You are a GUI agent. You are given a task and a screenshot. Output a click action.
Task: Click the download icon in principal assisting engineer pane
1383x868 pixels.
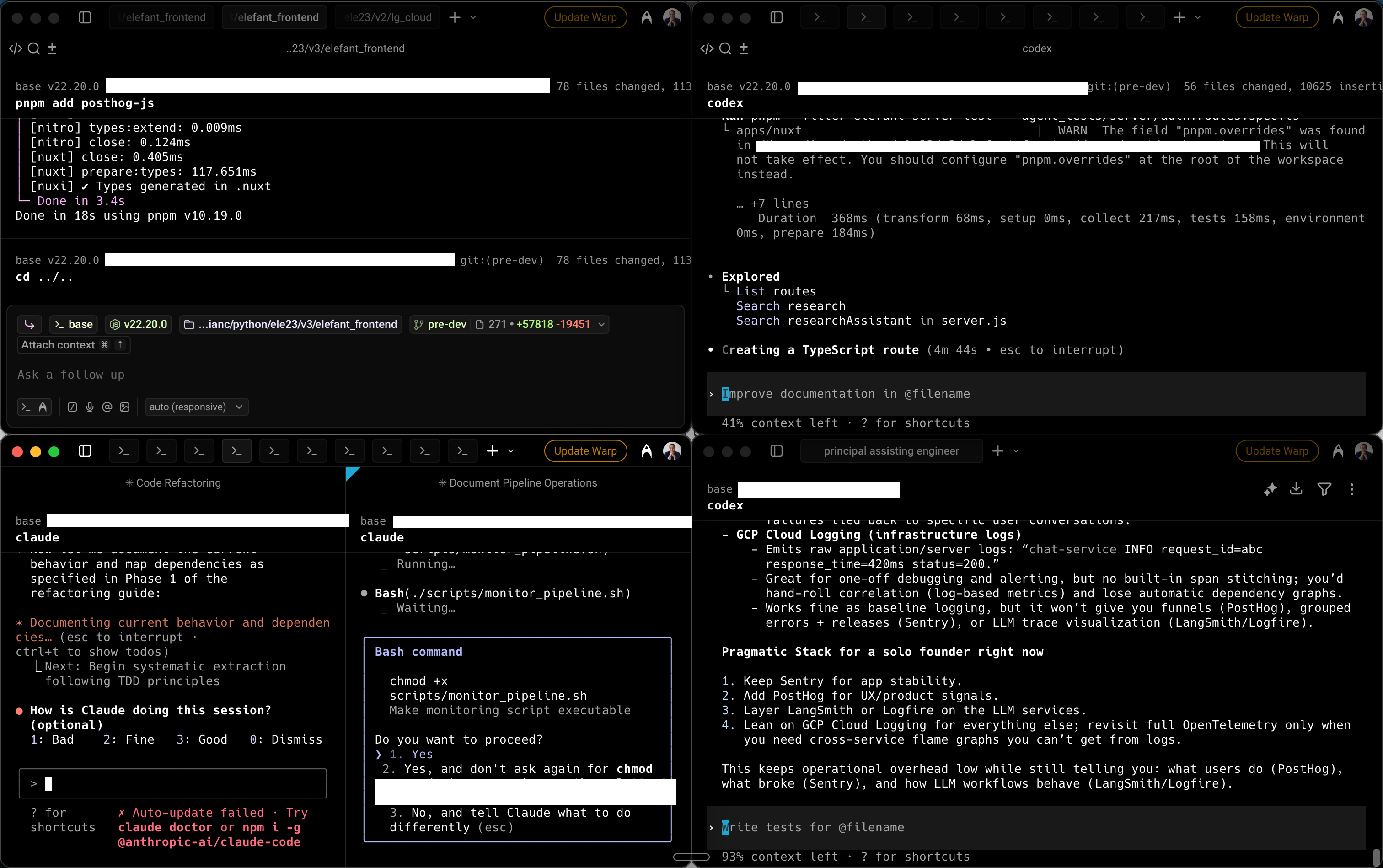point(1296,489)
